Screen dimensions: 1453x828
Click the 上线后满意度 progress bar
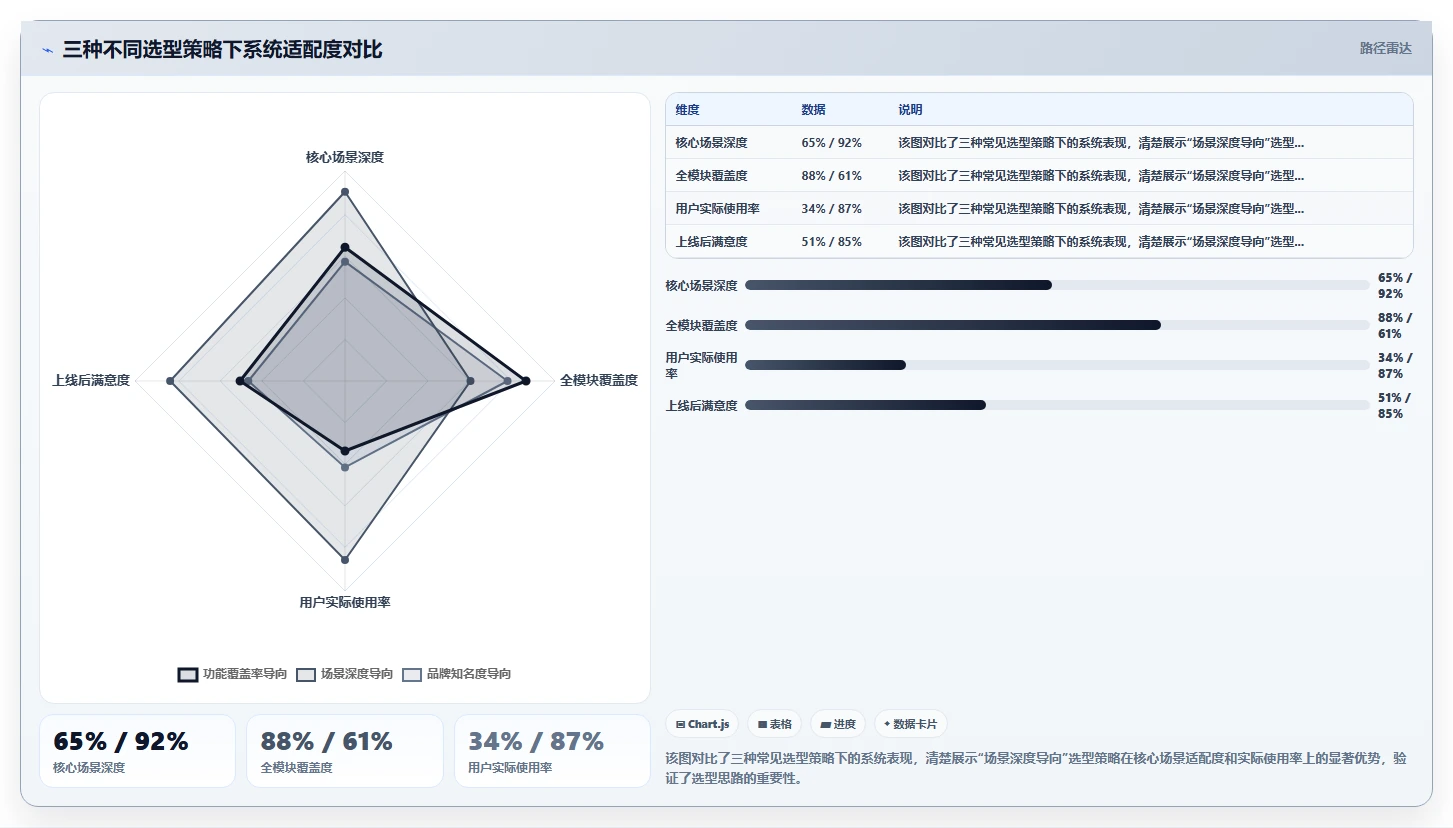point(1057,405)
